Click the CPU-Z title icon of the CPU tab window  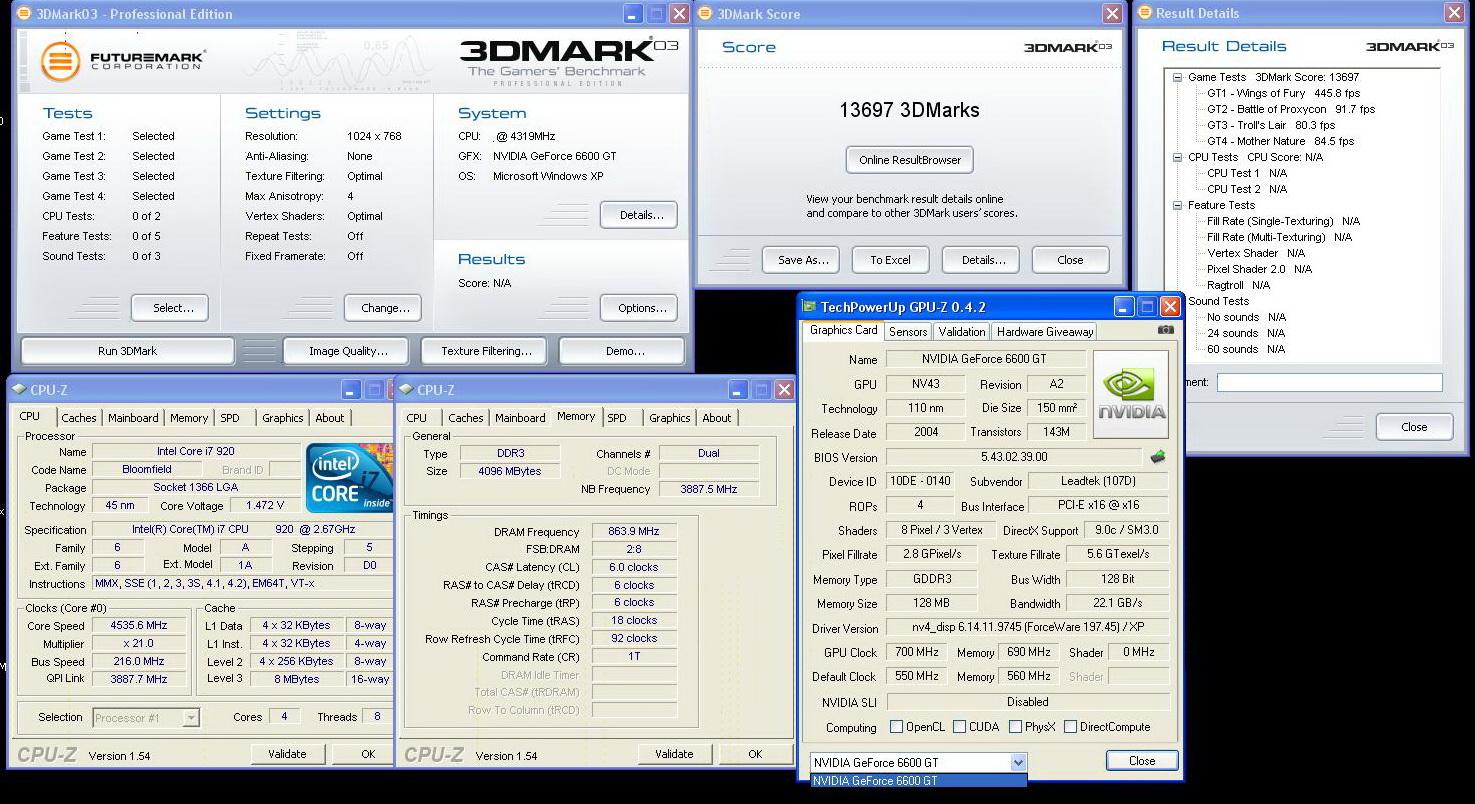pos(19,390)
